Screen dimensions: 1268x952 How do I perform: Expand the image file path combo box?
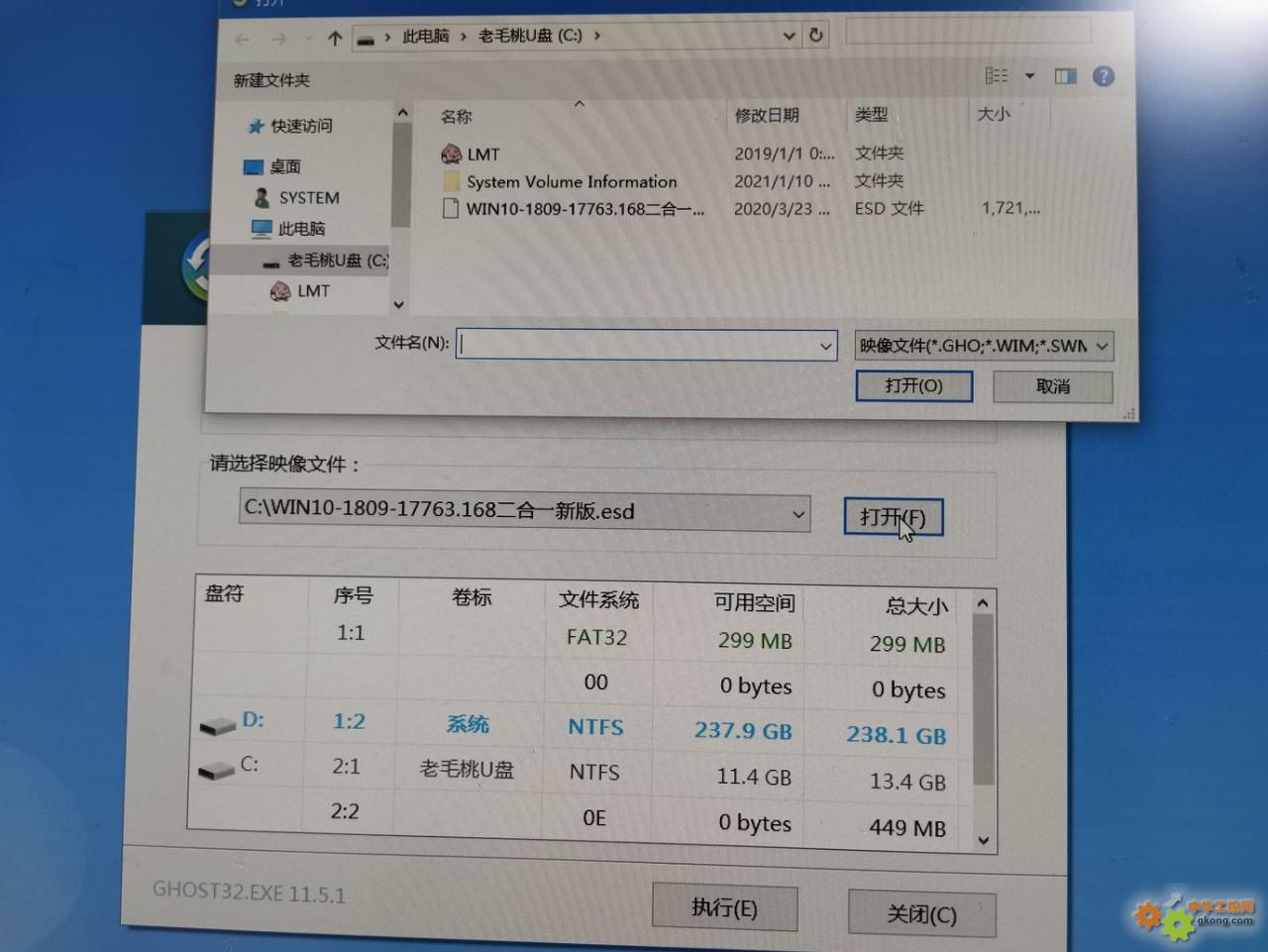point(798,514)
